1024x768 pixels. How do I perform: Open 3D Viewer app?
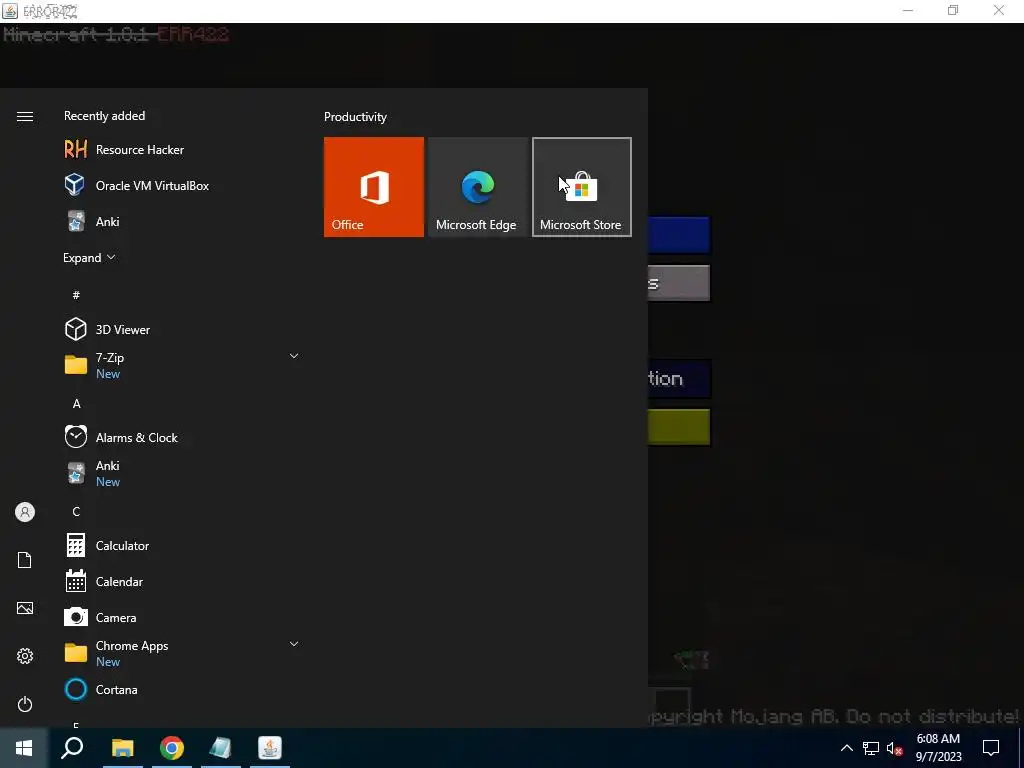click(x=180, y=330)
